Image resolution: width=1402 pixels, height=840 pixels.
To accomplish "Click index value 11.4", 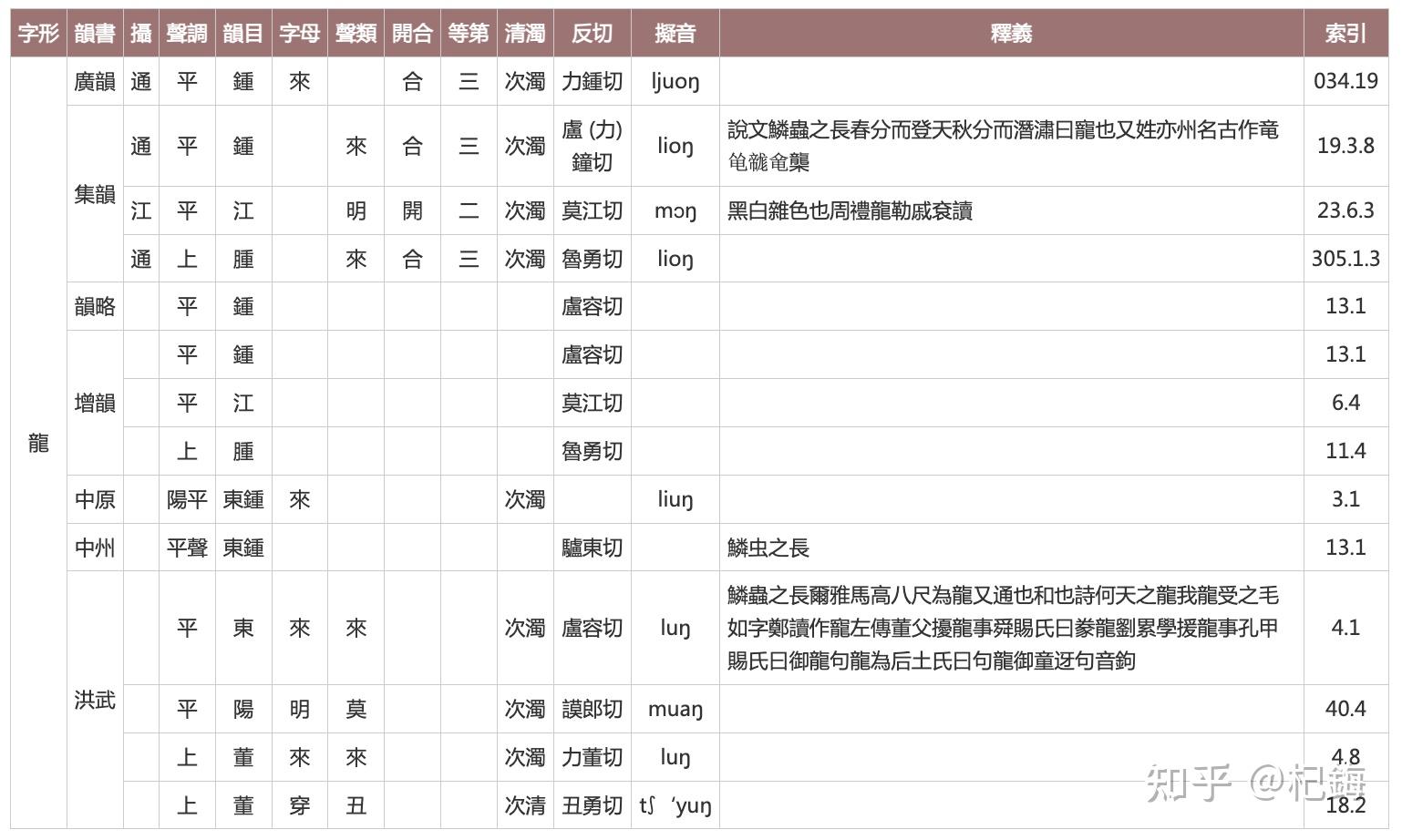I will pos(1345,451).
